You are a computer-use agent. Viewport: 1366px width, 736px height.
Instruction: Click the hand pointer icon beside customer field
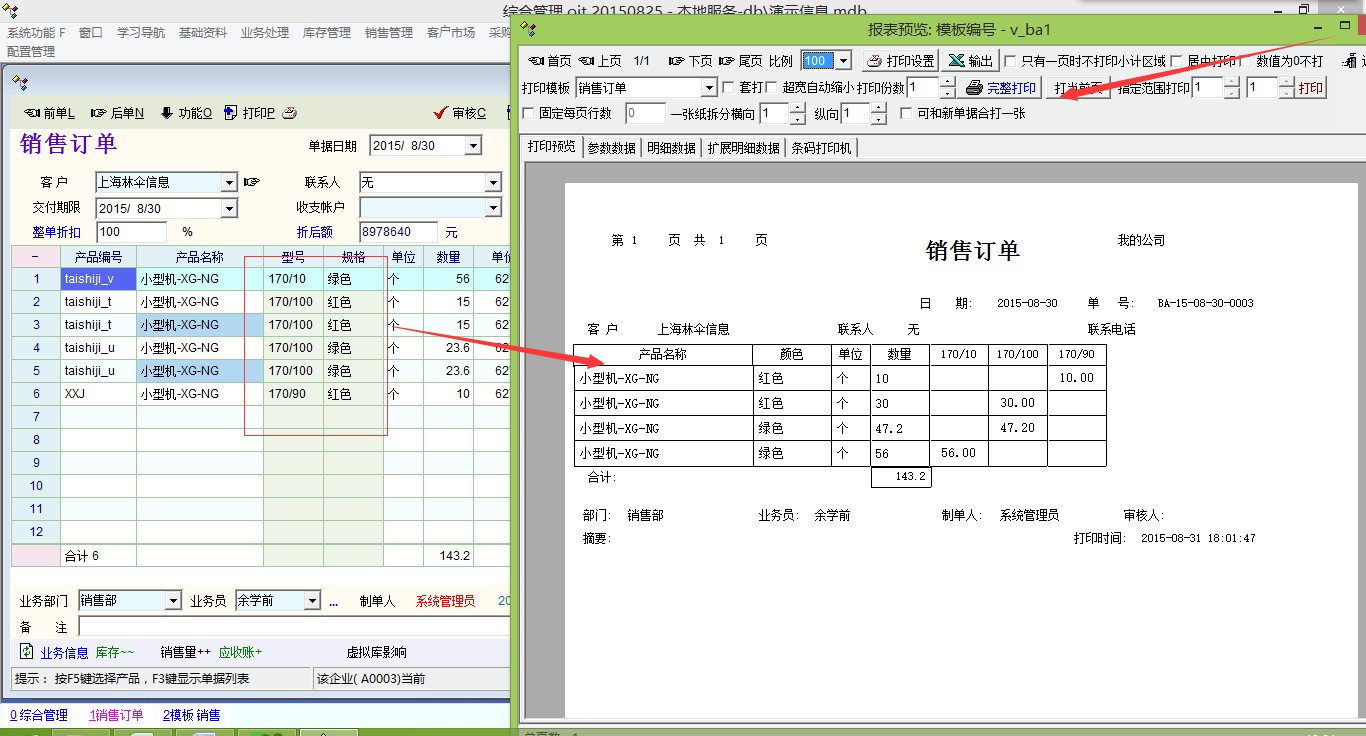[x=252, y=183]
